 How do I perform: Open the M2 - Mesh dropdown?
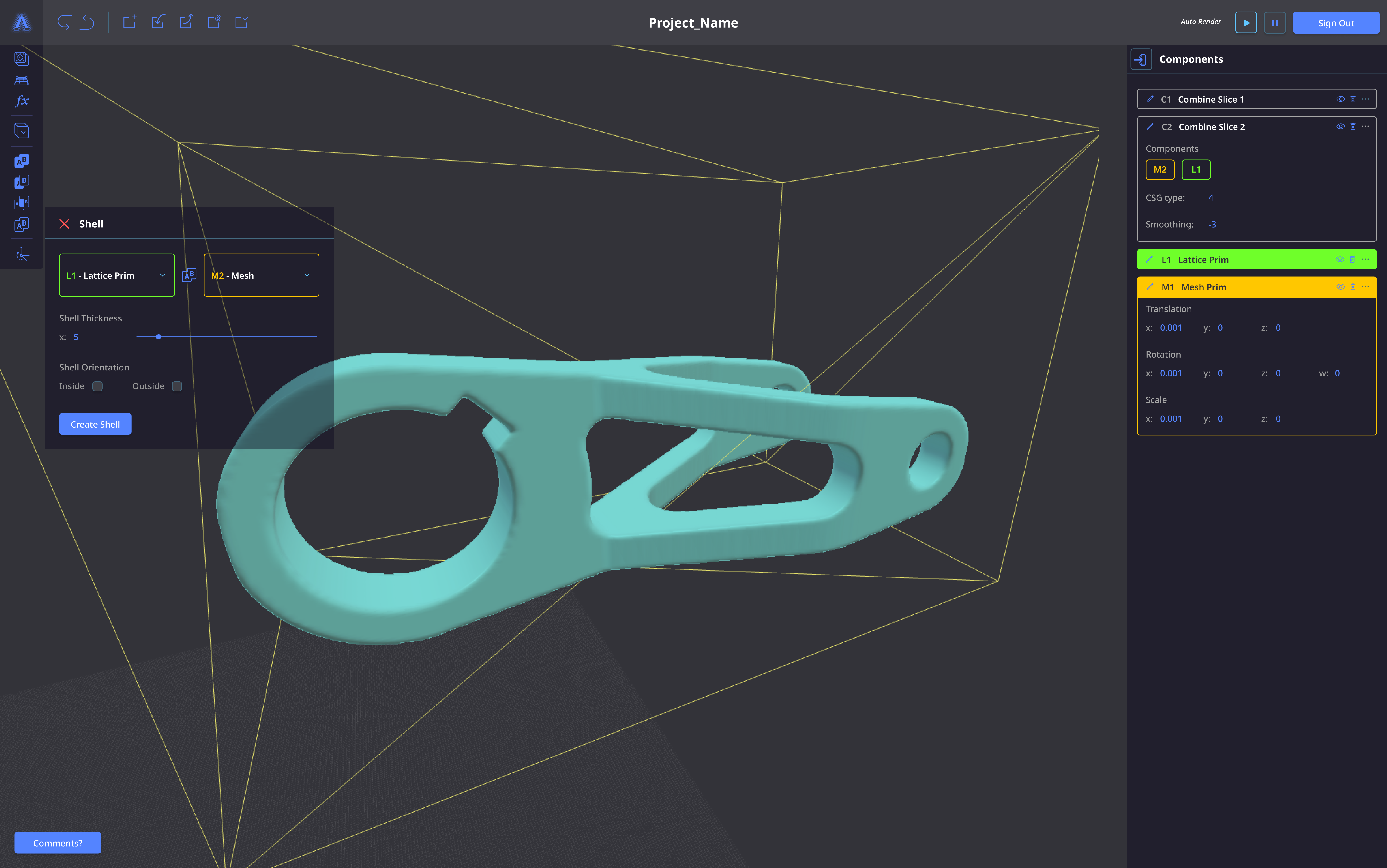261,275
